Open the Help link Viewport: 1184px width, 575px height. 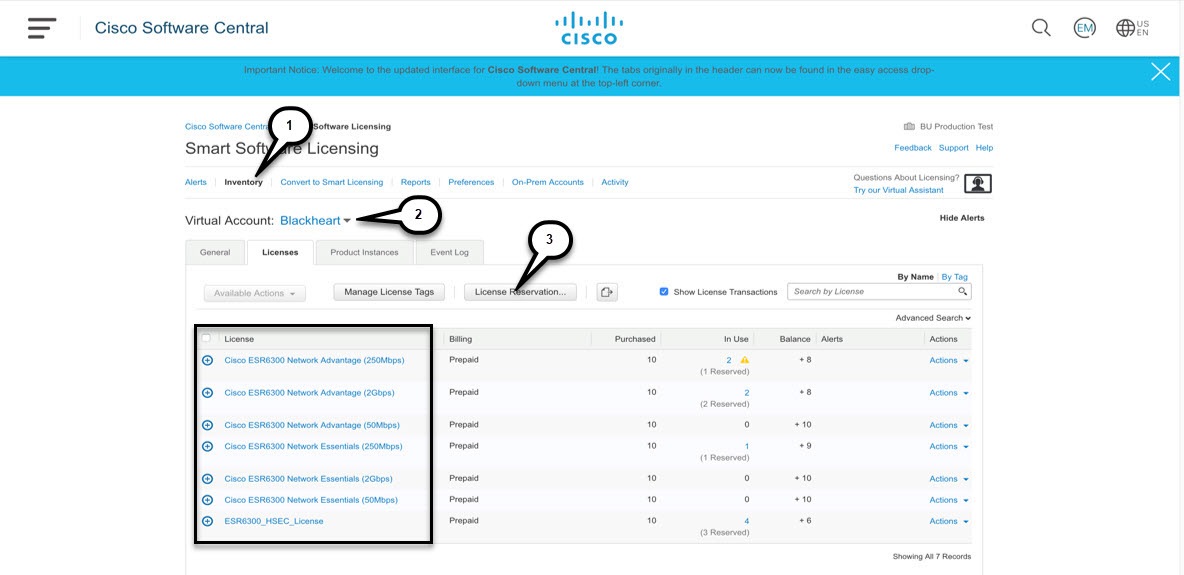[985, 148]
